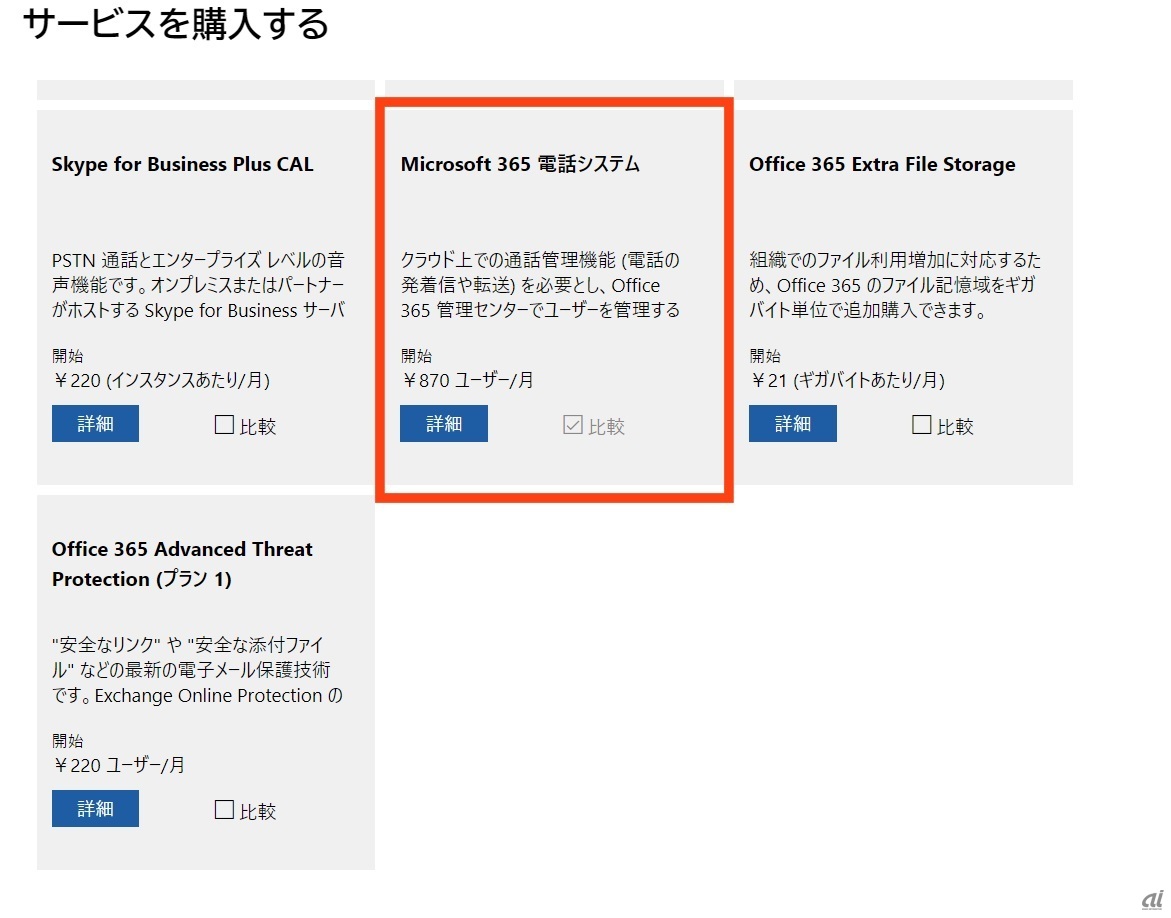
Task: Toggle 比較 checkbox on Microsoft 365 電話システム
Action: tap(573, 425)
